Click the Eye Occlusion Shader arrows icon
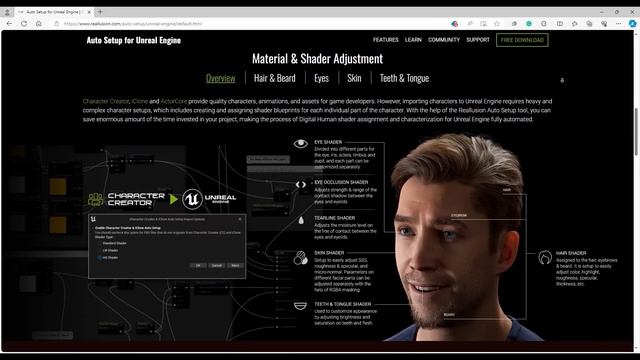This screenshot has height=360, width=640. [301, 184]
